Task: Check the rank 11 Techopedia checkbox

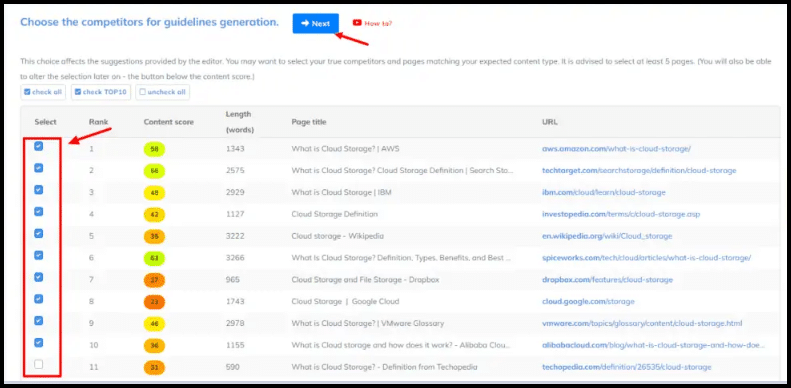Action: click(38, 364)
